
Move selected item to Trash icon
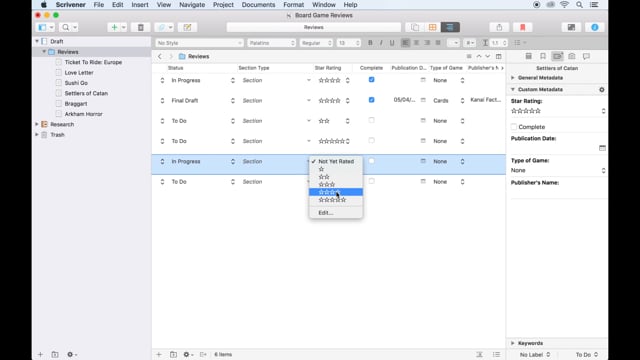click(140, 27)
